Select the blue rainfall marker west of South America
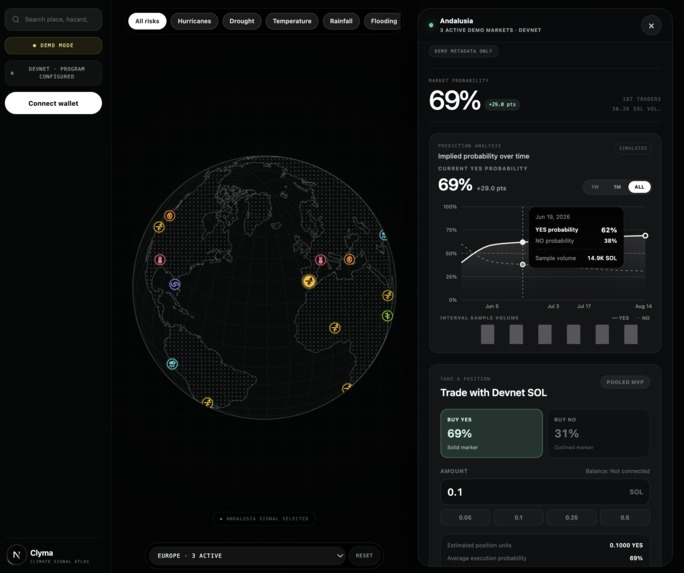 pyautogui.click(x=172, y=364)
